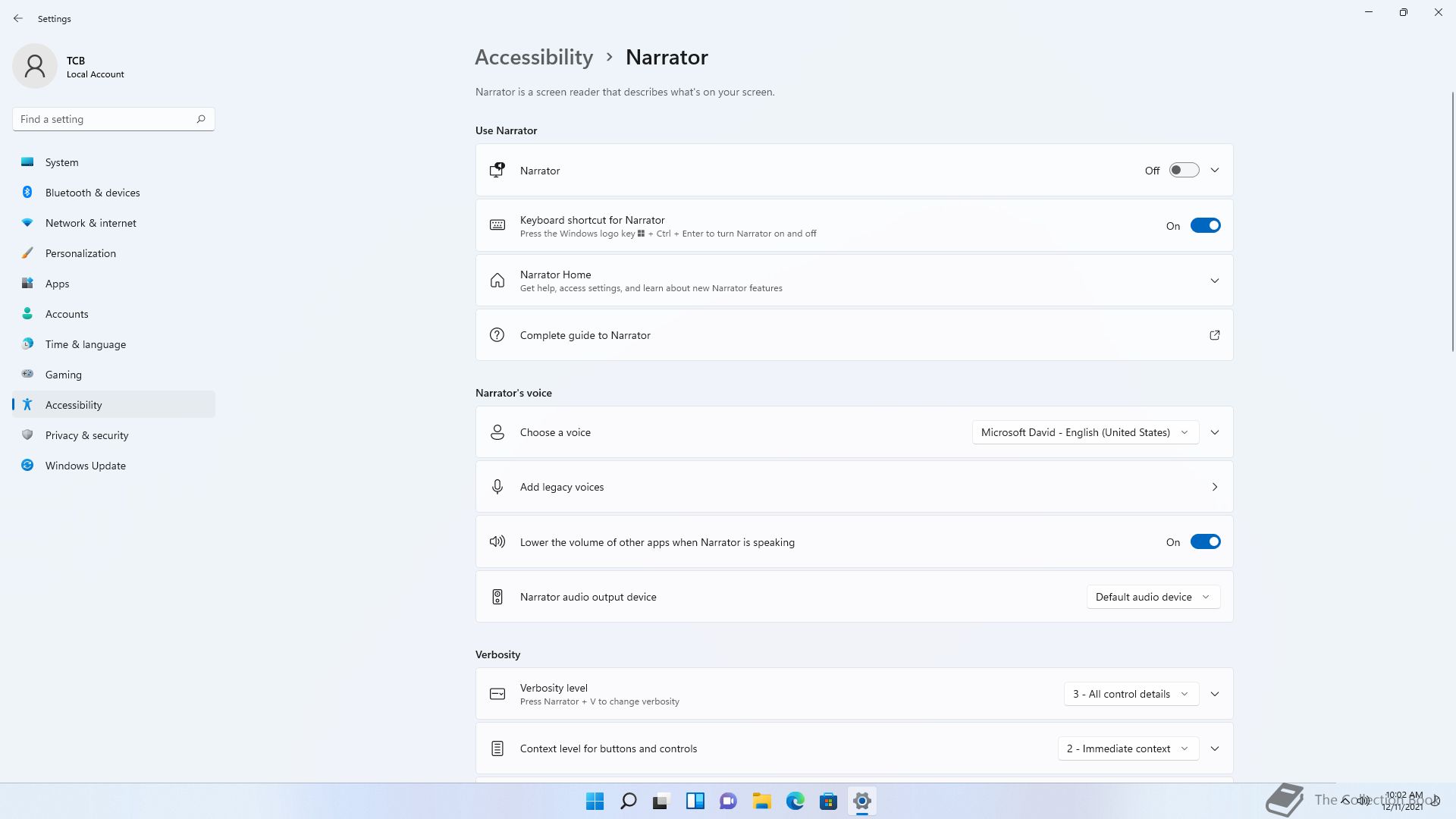
Task: Click the Gaming controller icon in sidebar
Action: tap(27, 374)
